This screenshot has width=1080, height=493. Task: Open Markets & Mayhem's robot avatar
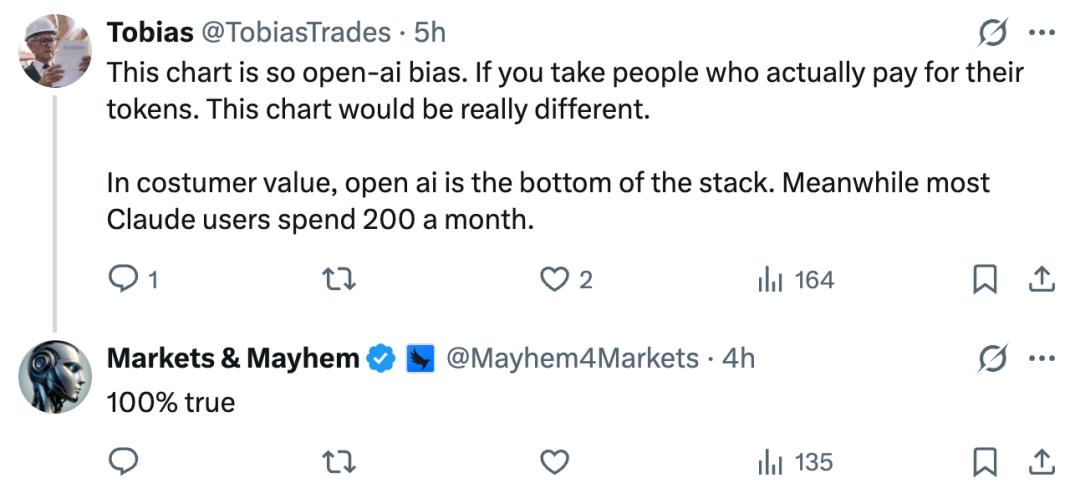click(x=56, y=376)
